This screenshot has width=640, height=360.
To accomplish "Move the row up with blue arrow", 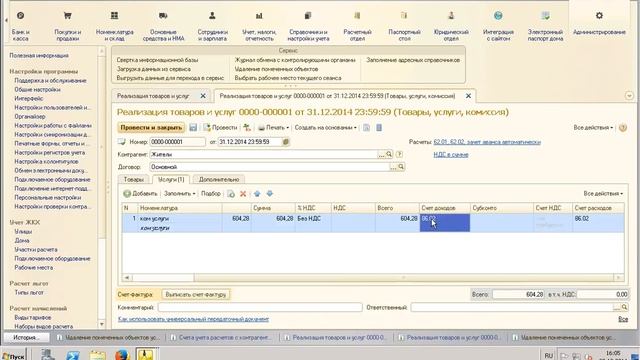I will (x=257, y=194).
